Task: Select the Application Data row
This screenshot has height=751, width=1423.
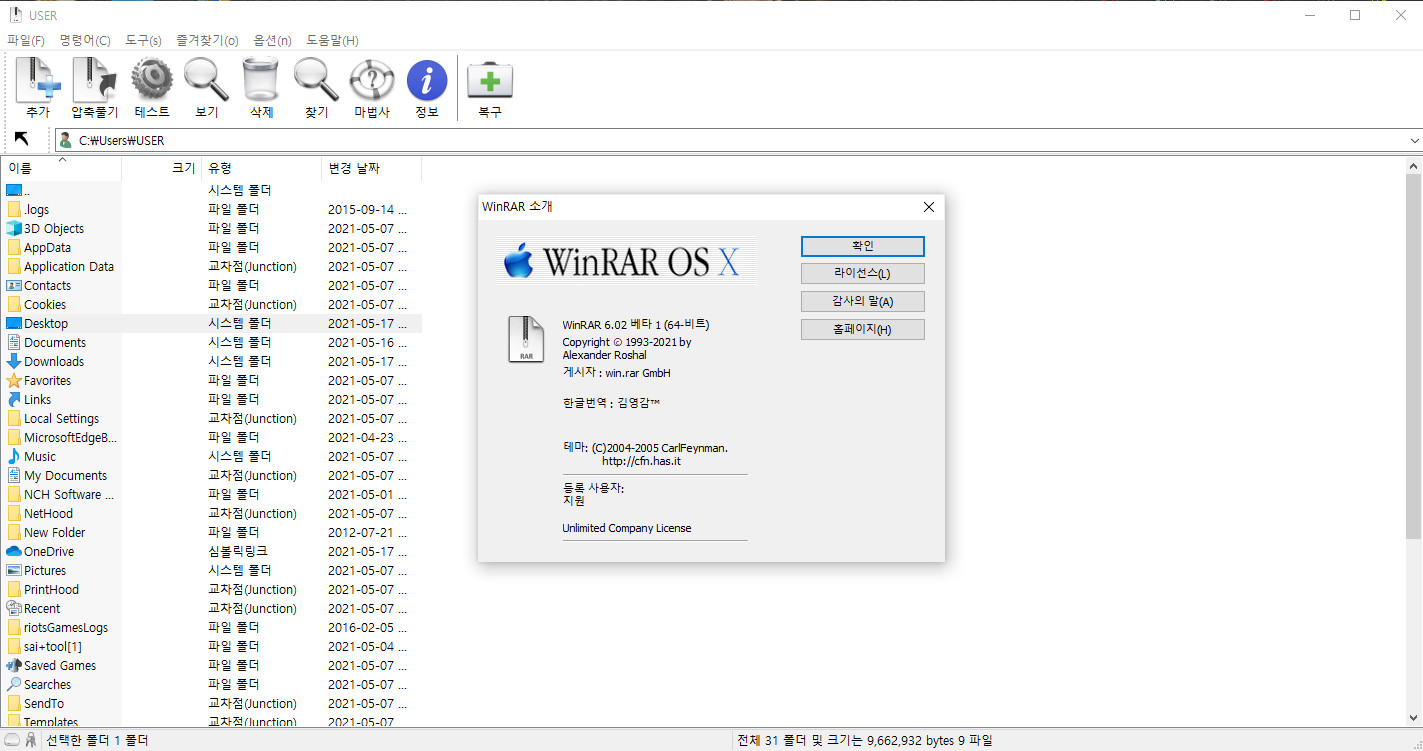Action: (x=211, y=266)
